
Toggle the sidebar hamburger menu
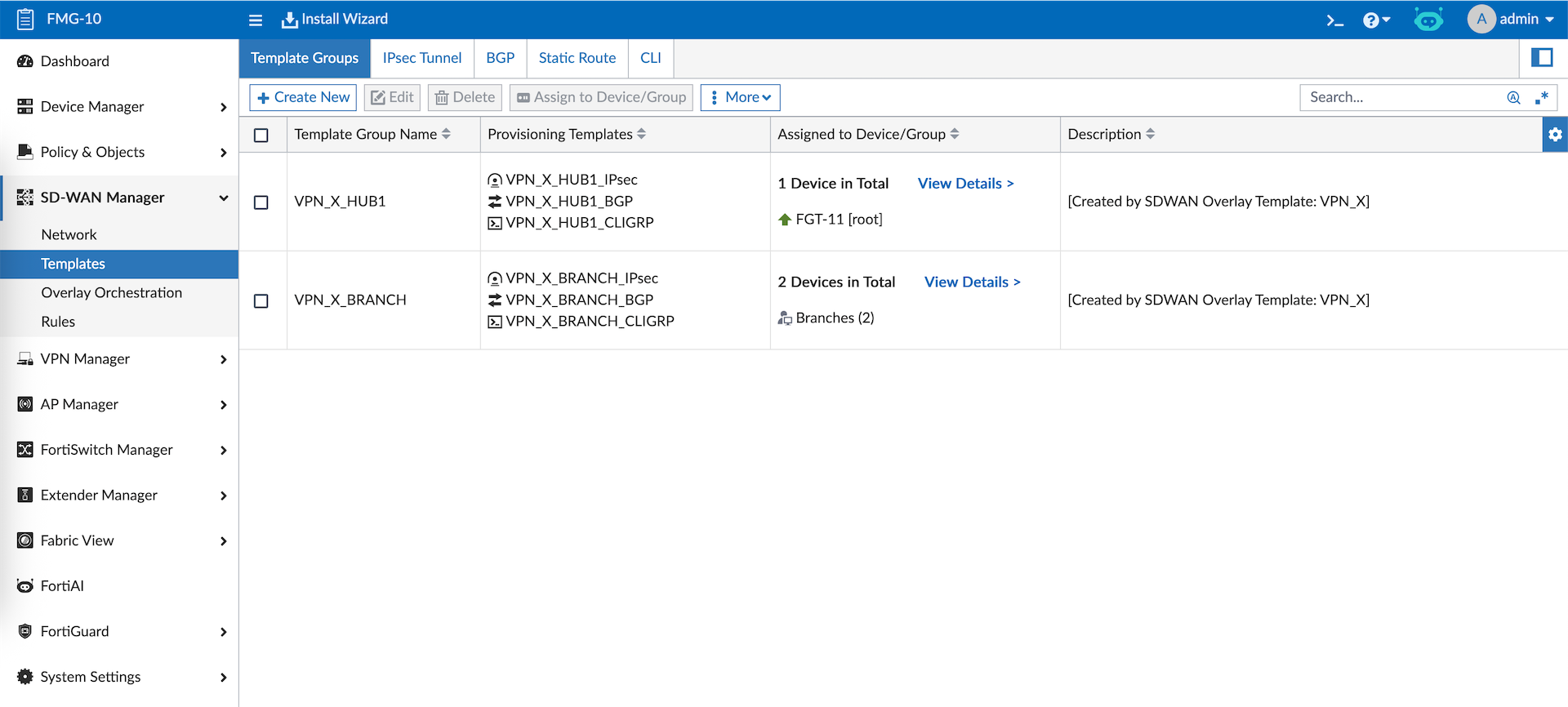coord(256,20)
